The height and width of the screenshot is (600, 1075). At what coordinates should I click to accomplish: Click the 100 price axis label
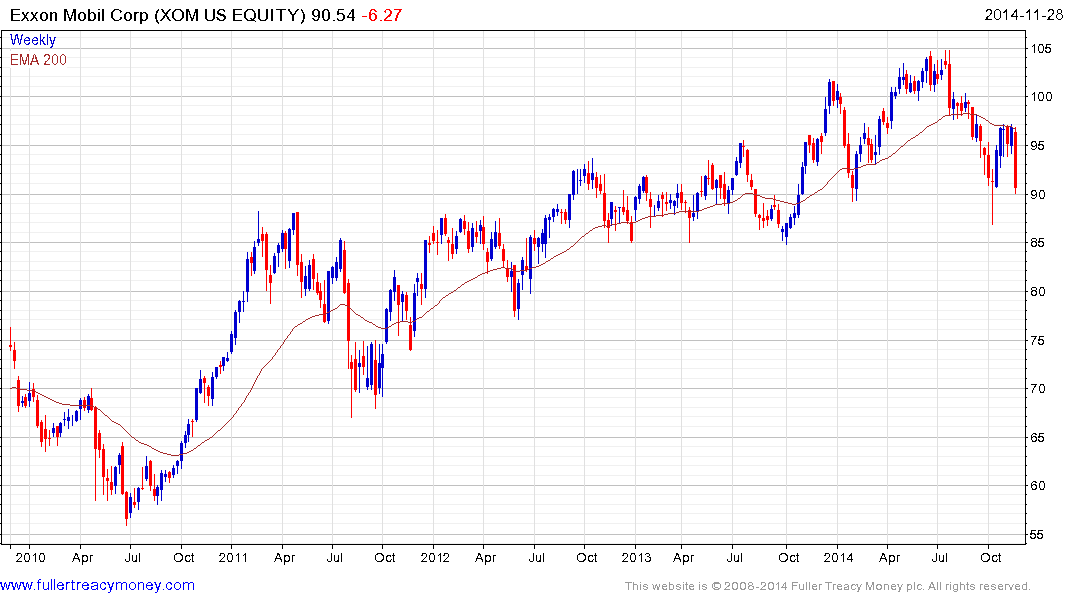pos(1041,97)
